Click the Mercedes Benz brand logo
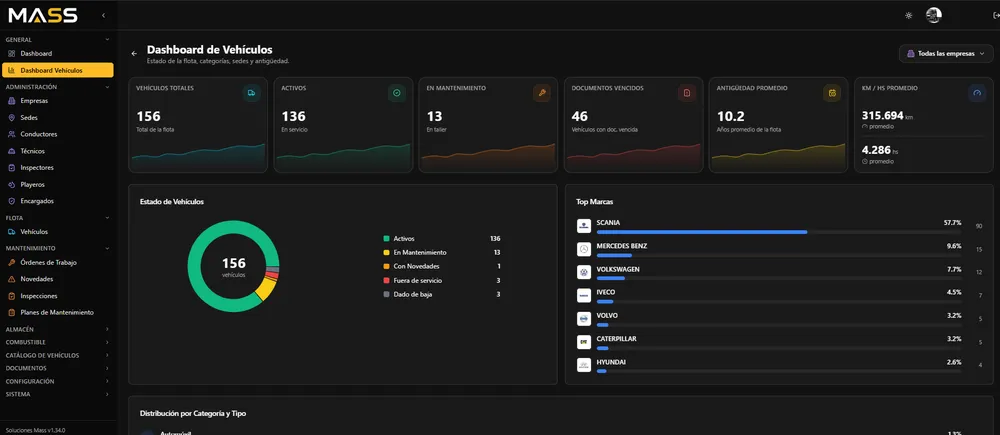Image resolution: width=1000 pixels, height=435 pixels. click(584, 249)
